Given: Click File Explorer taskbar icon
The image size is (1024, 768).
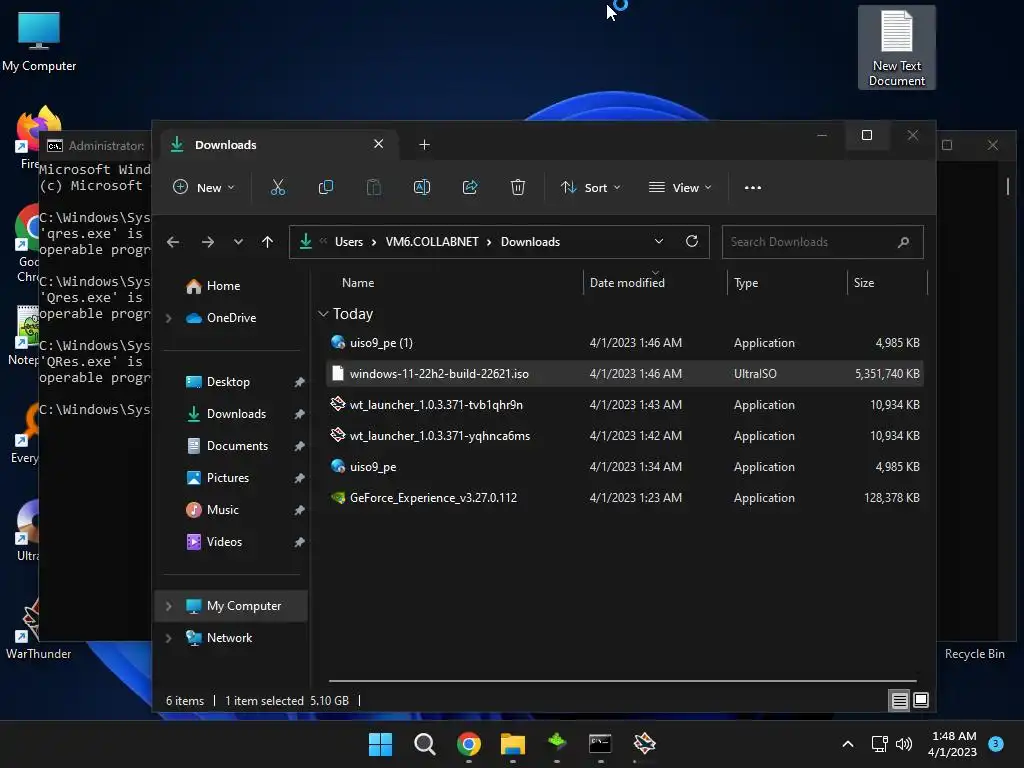Looking at the screenshot, I should click(x=513, y=744).
